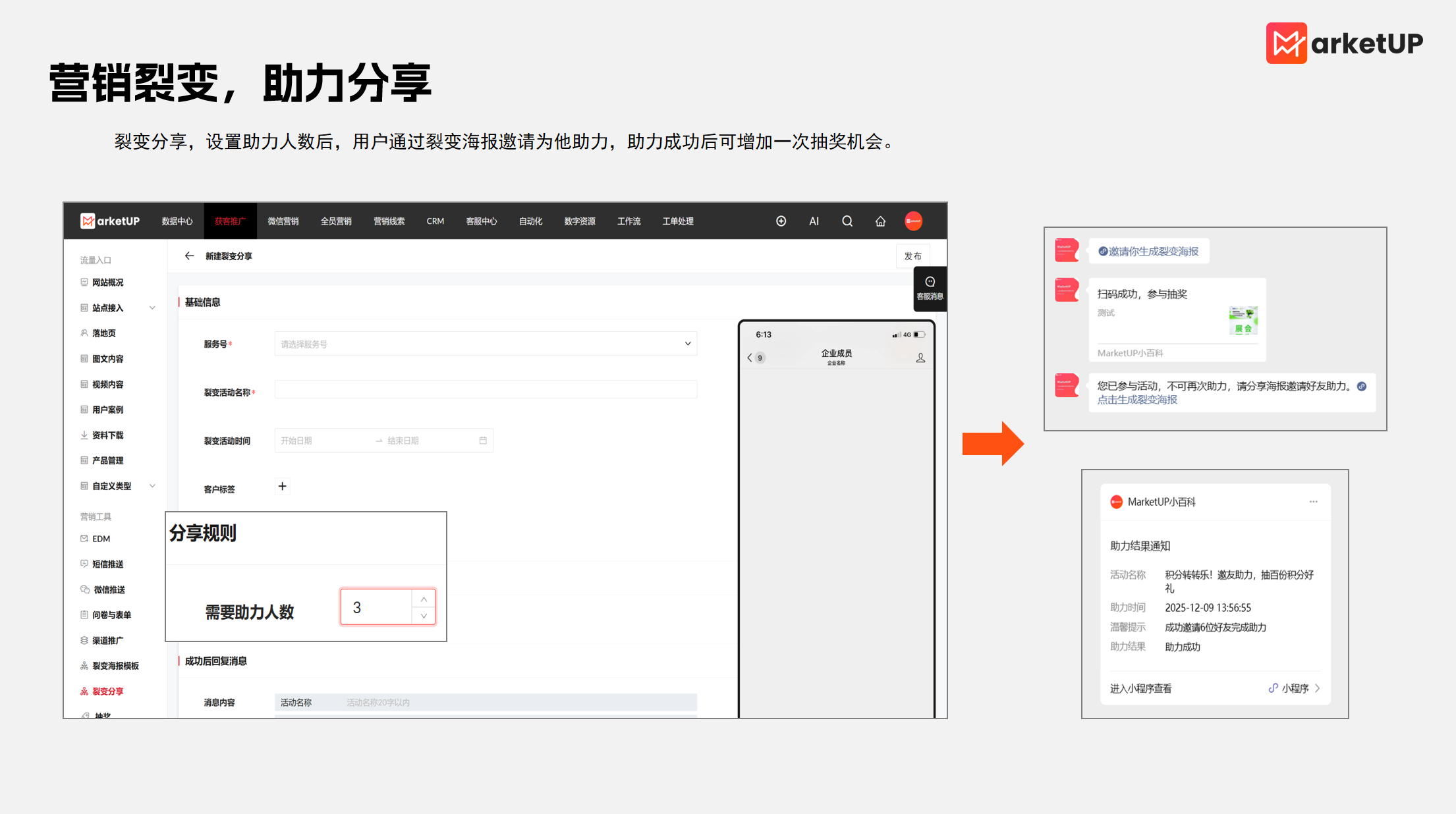This screenshot has height=814, width=1456.
Task: Click the 发布 publish button
Action: 912,256
